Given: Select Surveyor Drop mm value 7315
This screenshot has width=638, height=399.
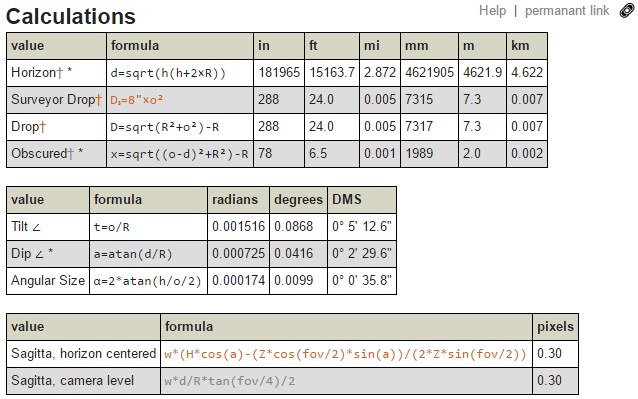Looking at the screenshot, I should click(x=419, y=100).
